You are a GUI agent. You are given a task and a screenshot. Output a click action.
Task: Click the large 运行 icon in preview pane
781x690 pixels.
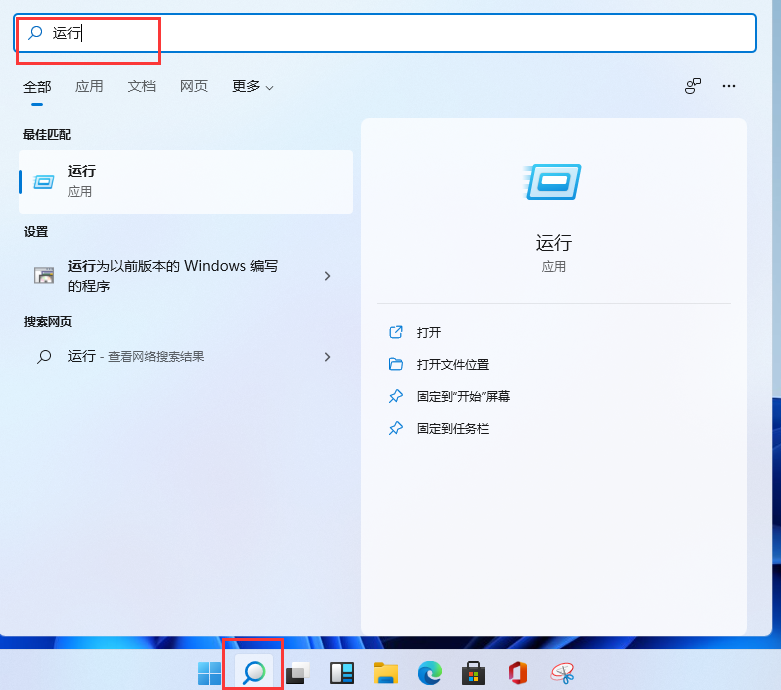point(553,182)
